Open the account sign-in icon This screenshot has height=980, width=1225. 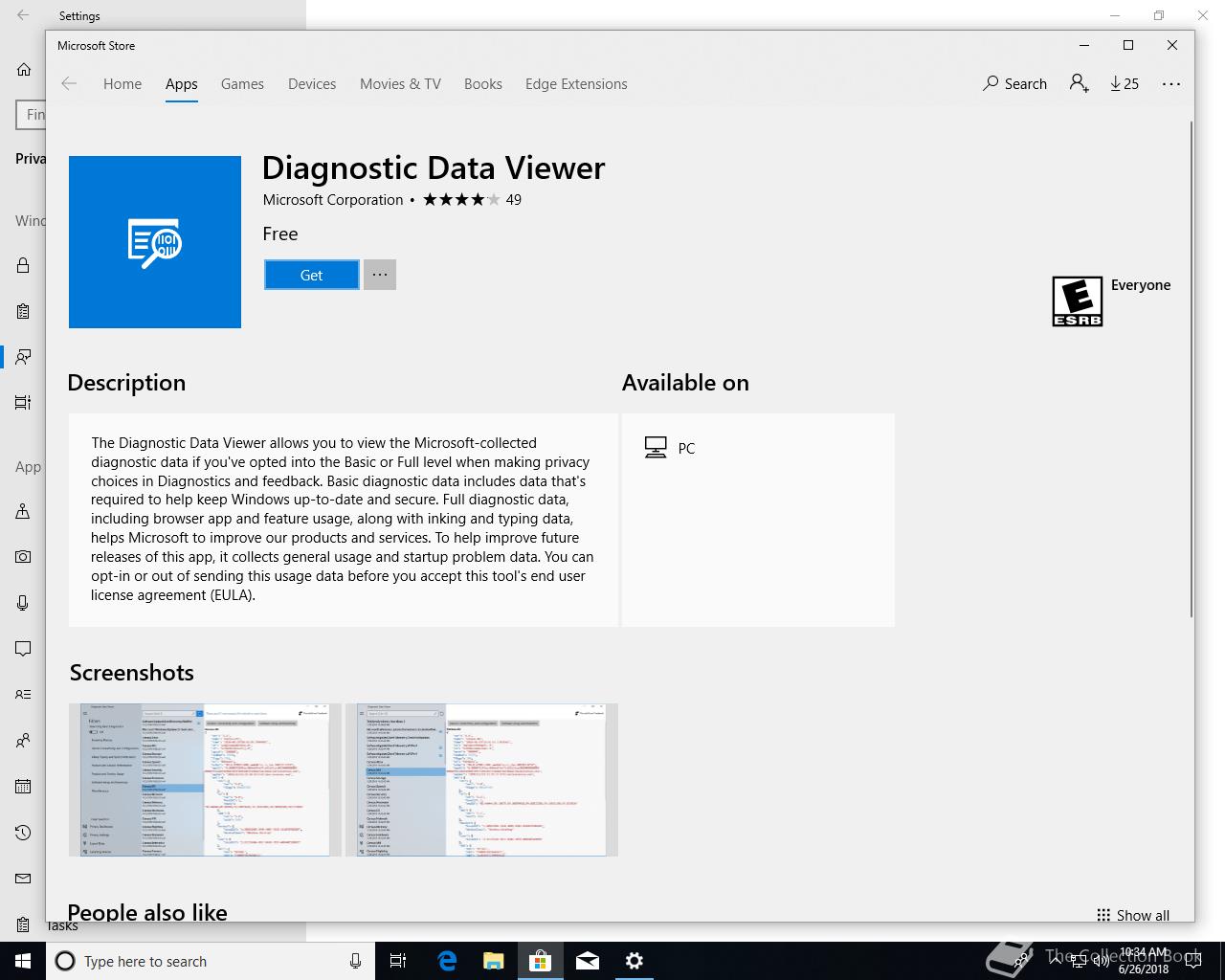(1080, 84)
